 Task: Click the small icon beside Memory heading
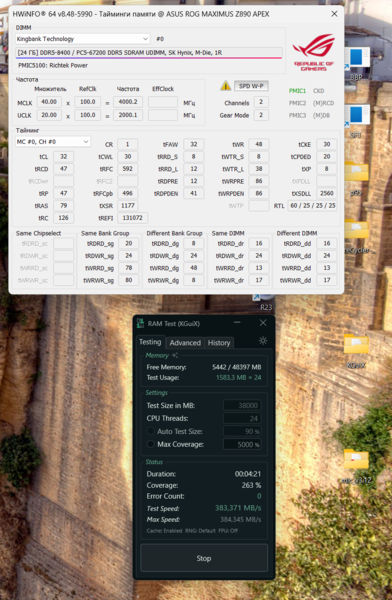coord(175,355)
